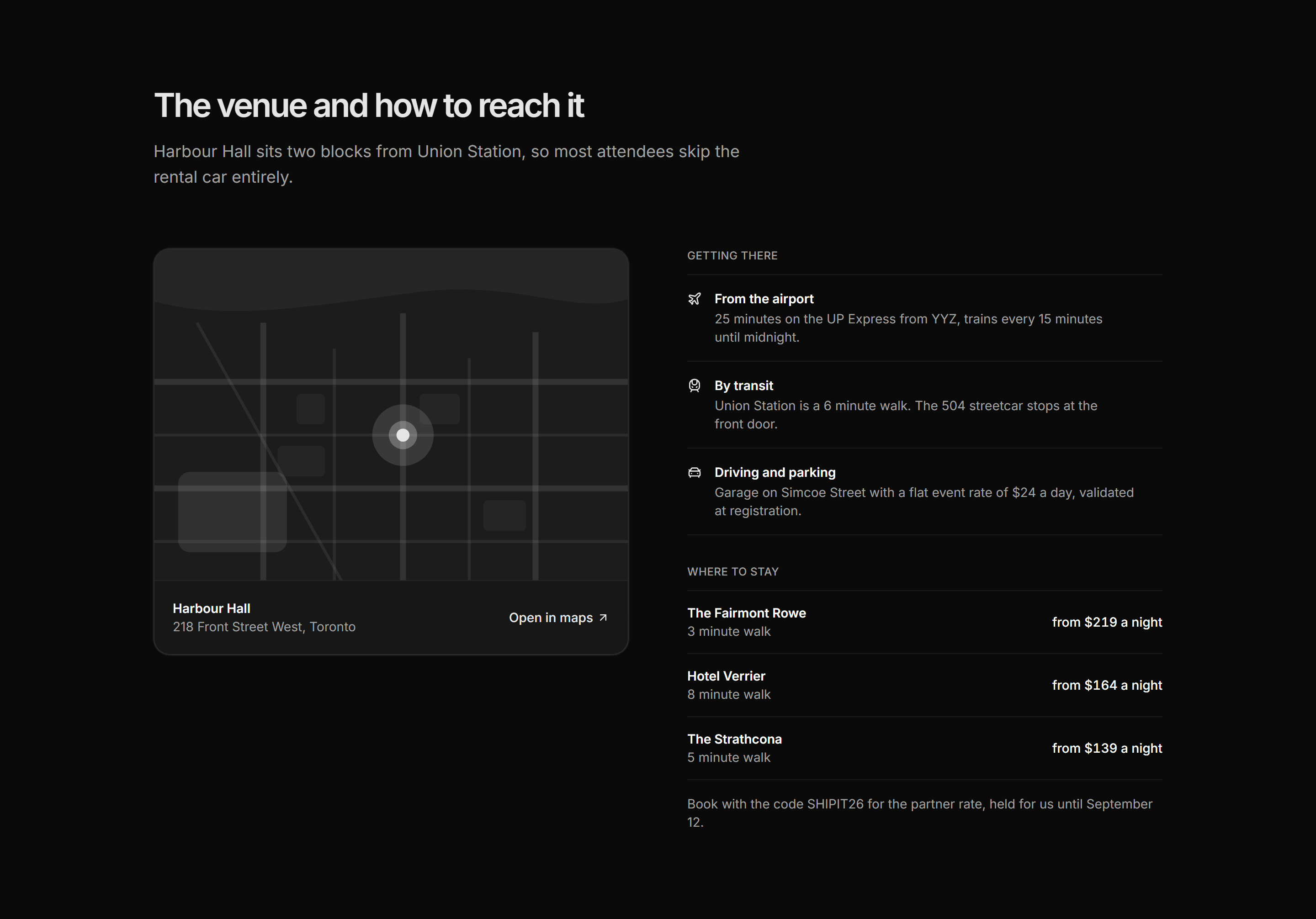Click the arrow icon after Open in maps

603,618
